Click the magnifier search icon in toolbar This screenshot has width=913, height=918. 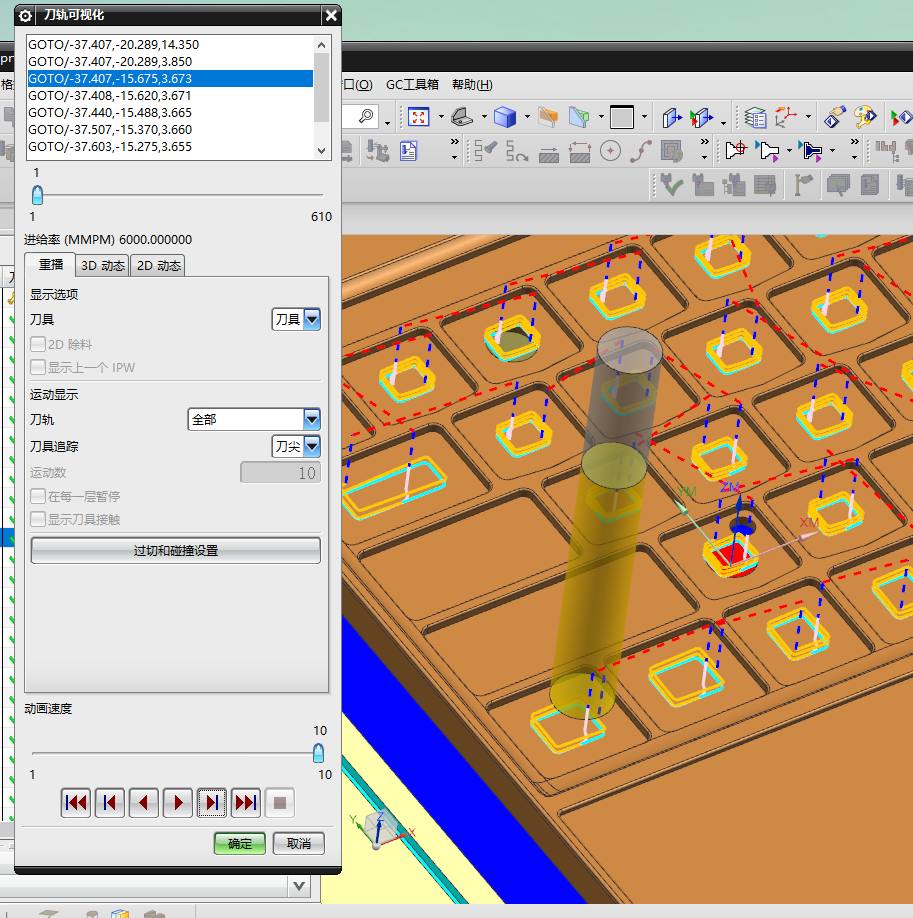[x=366, y=116]
